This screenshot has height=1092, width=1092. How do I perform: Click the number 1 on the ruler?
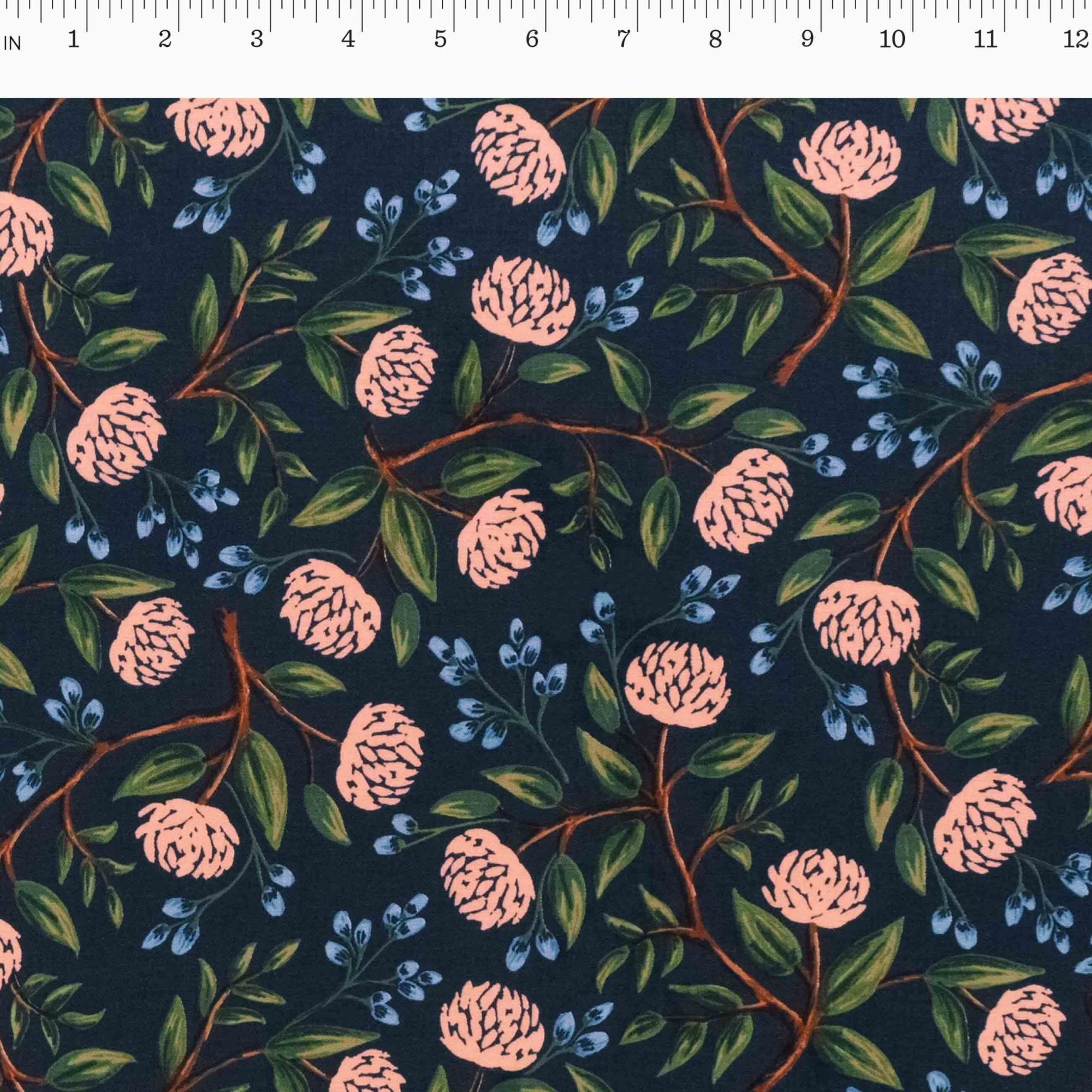click(x=73, y=39)
